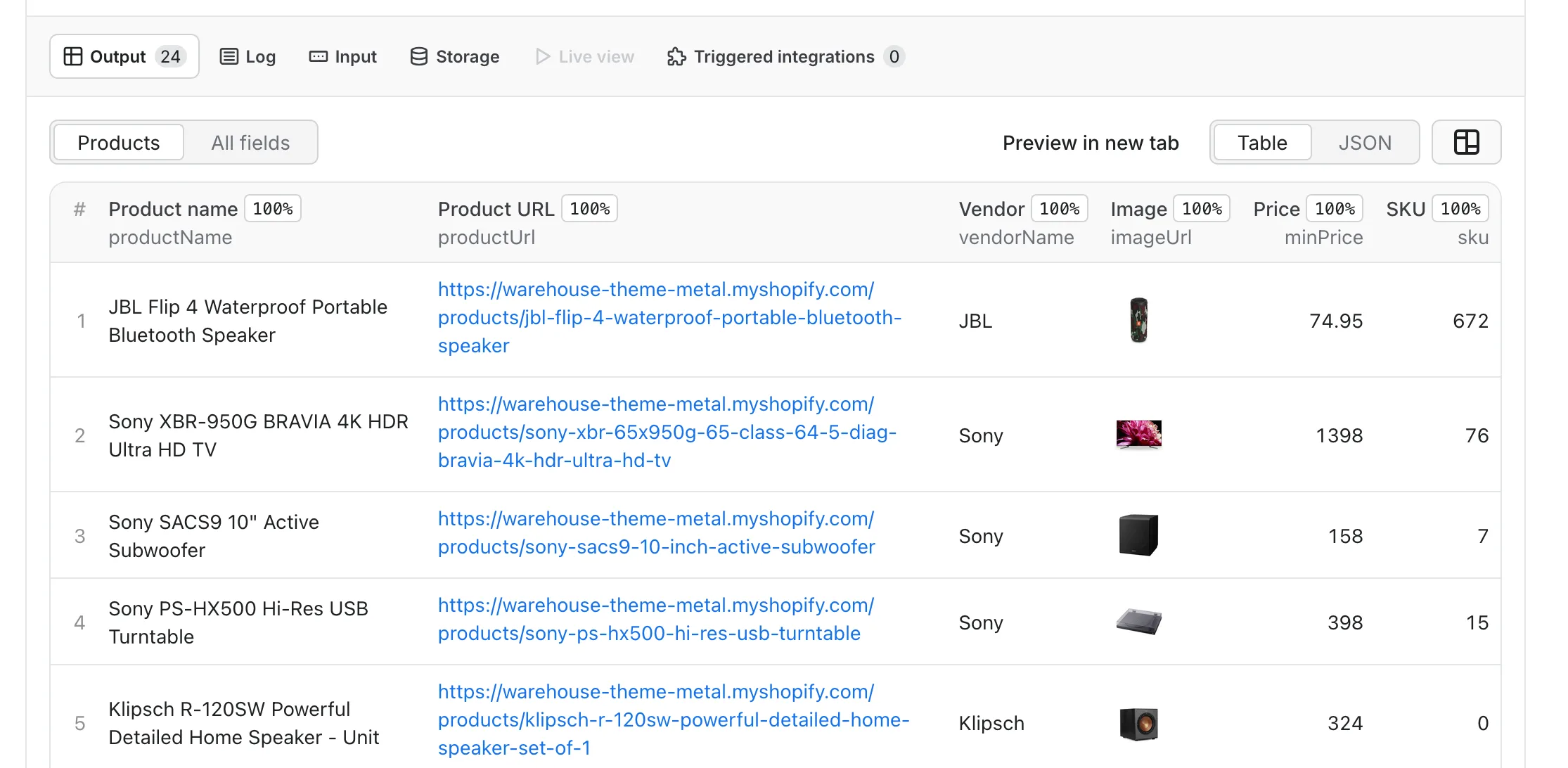Viewport: 1568px width, 768px height.
Task: Open the Output tab
Action: click(x=124, y=56)
